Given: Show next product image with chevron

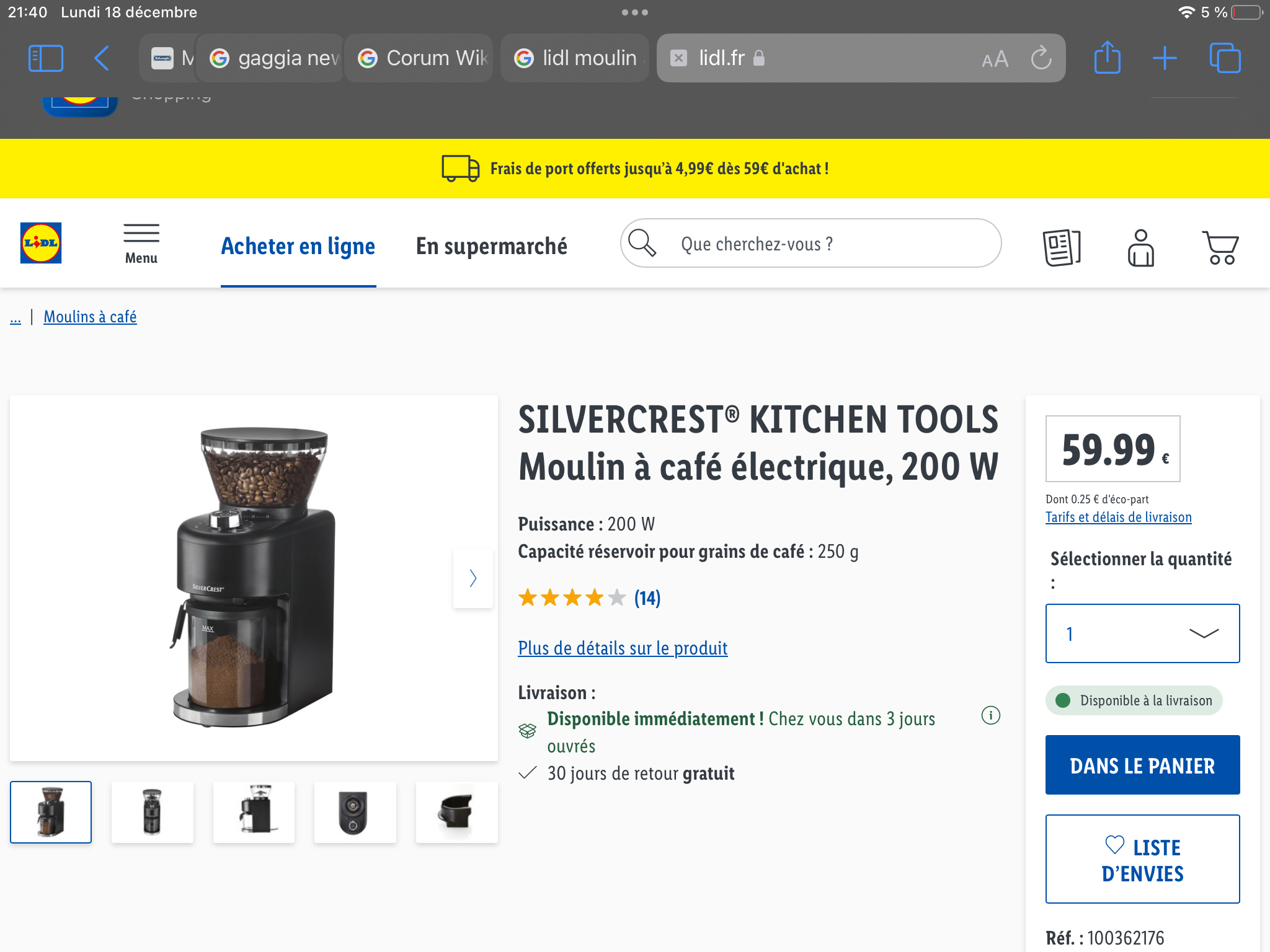Looking at the screenshot, I should coord(473,578).
